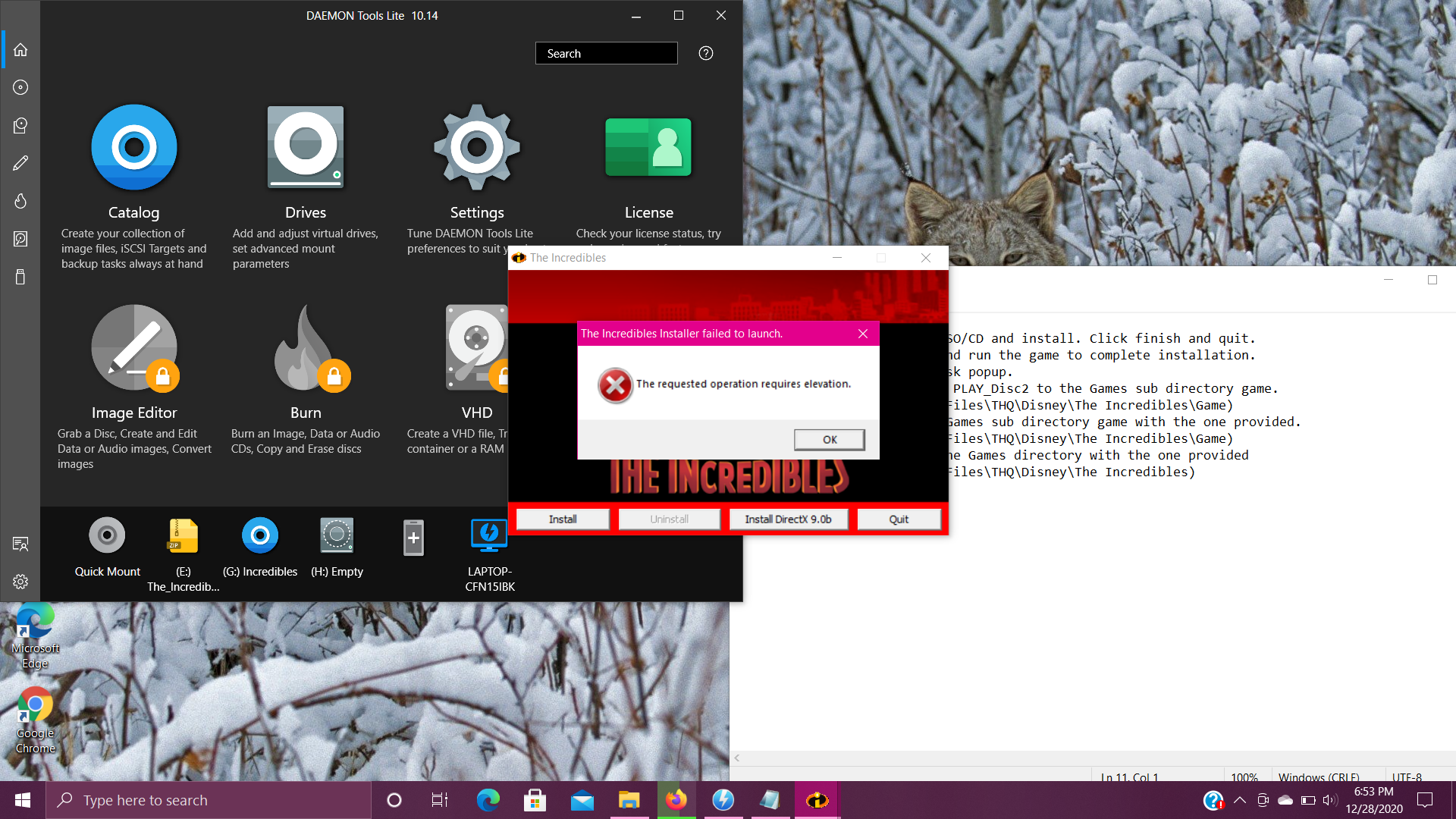Viewport: 1456px width, 819px height.
Task: Open the locked Image Editor tile
Action: [x=134, y=387]
